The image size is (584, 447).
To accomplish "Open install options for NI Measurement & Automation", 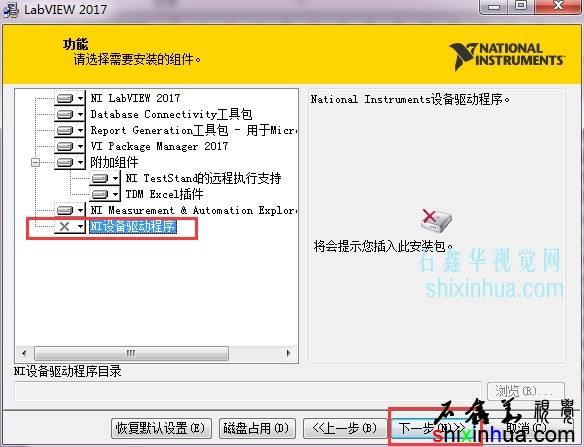I will click(80, 210).
